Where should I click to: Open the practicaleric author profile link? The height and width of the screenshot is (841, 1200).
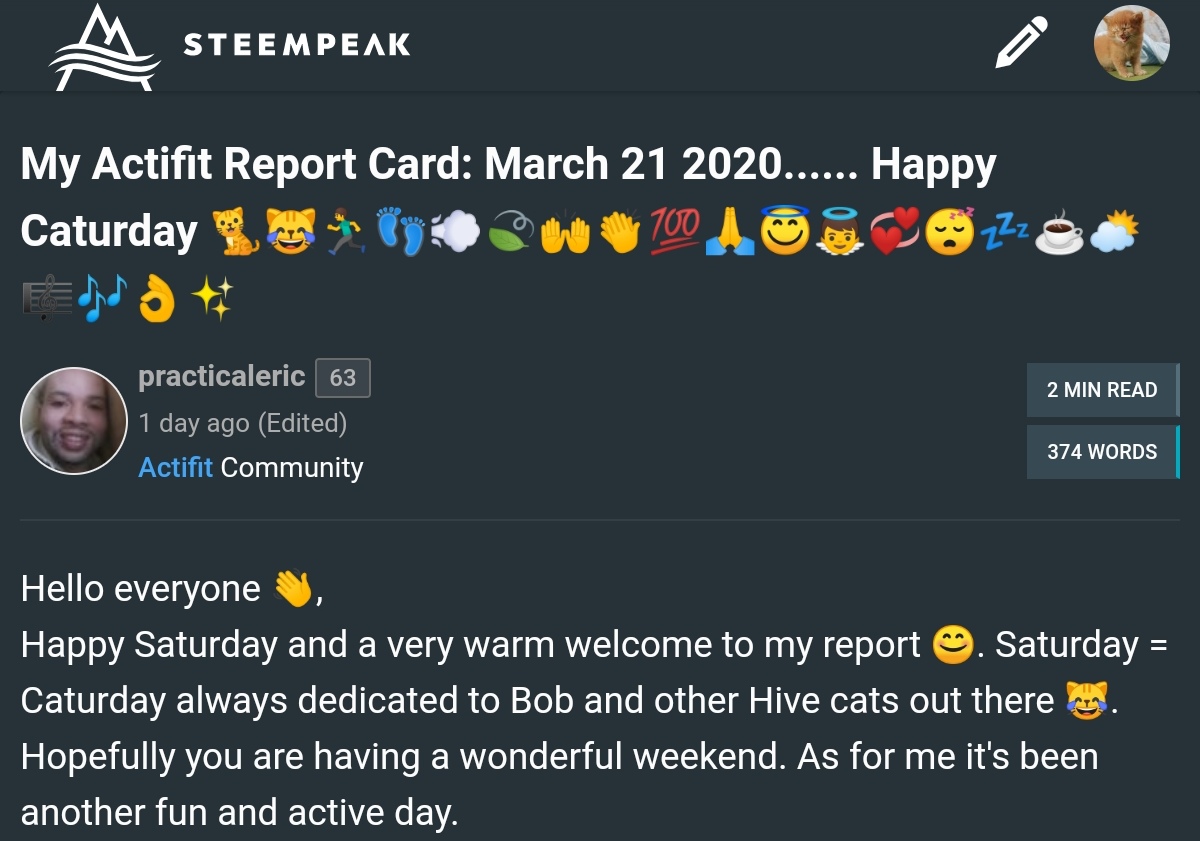click(x=221, y=376)
